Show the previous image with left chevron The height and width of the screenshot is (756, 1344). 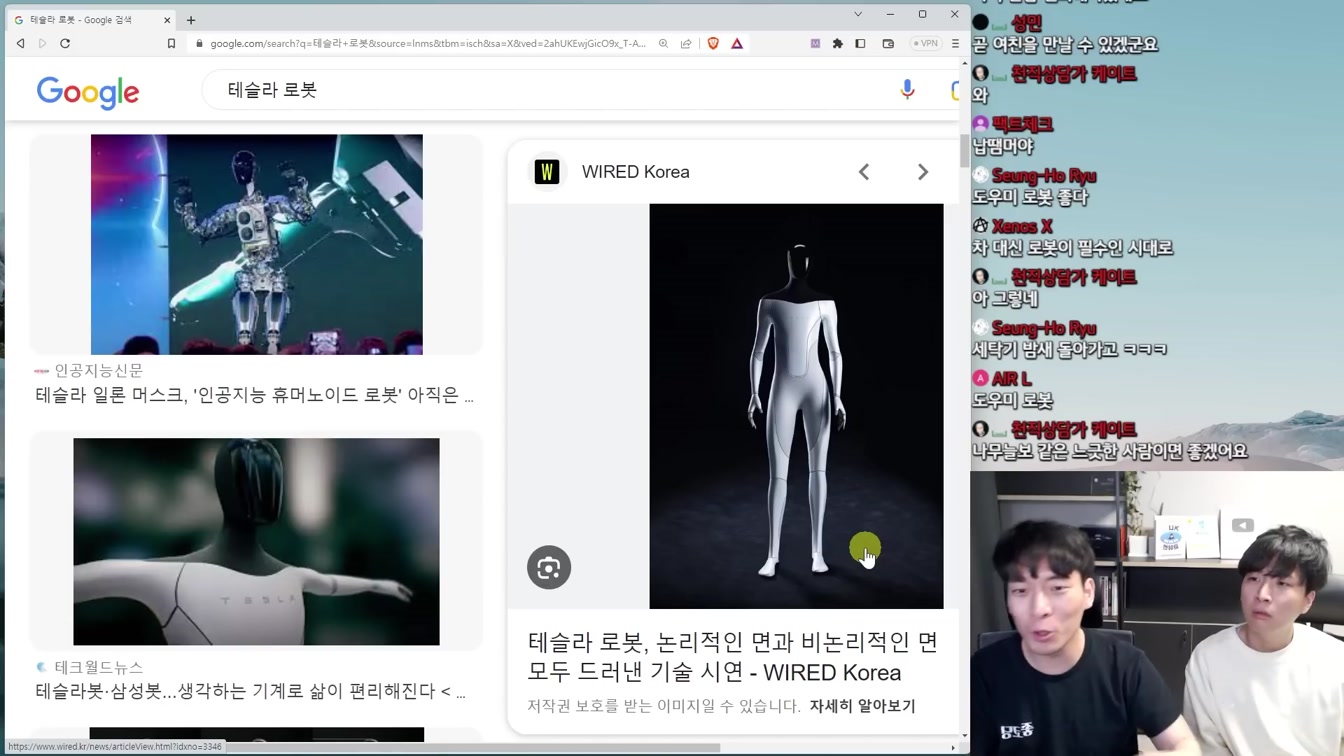(864, 172)
